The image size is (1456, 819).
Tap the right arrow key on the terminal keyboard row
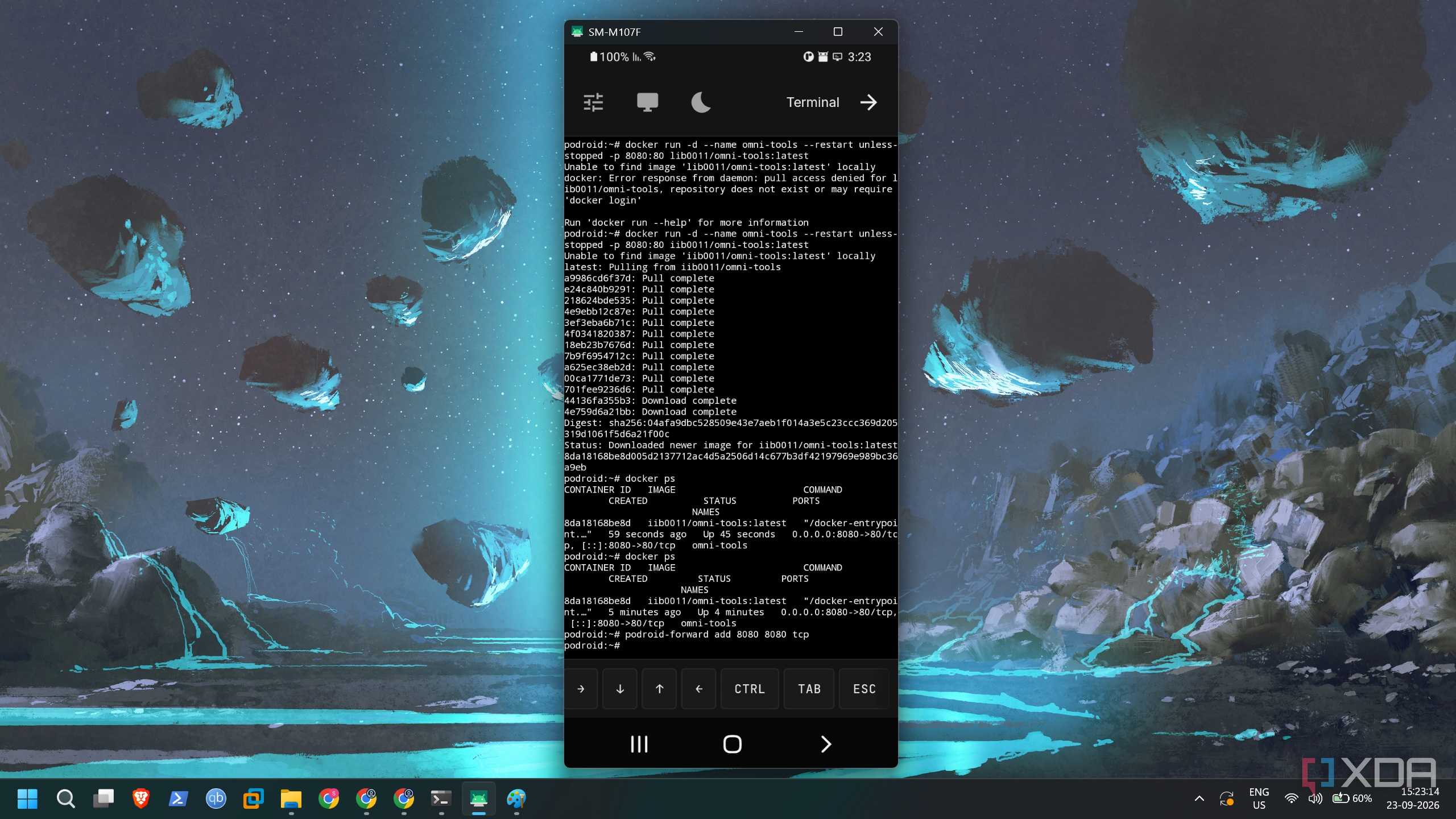pos(581,689)
